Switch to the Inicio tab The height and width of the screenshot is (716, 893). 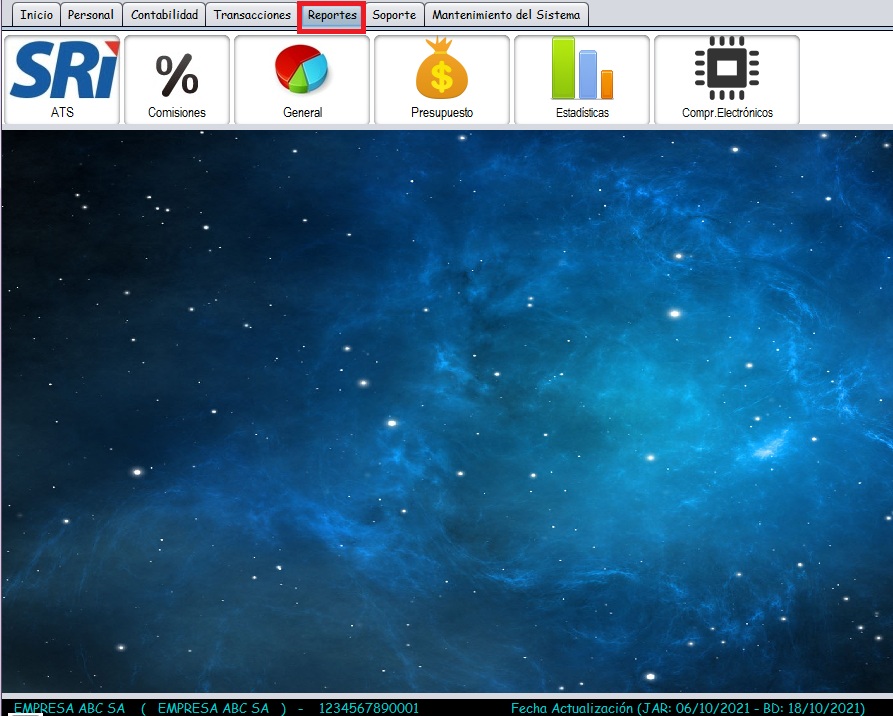pos(36,15)
